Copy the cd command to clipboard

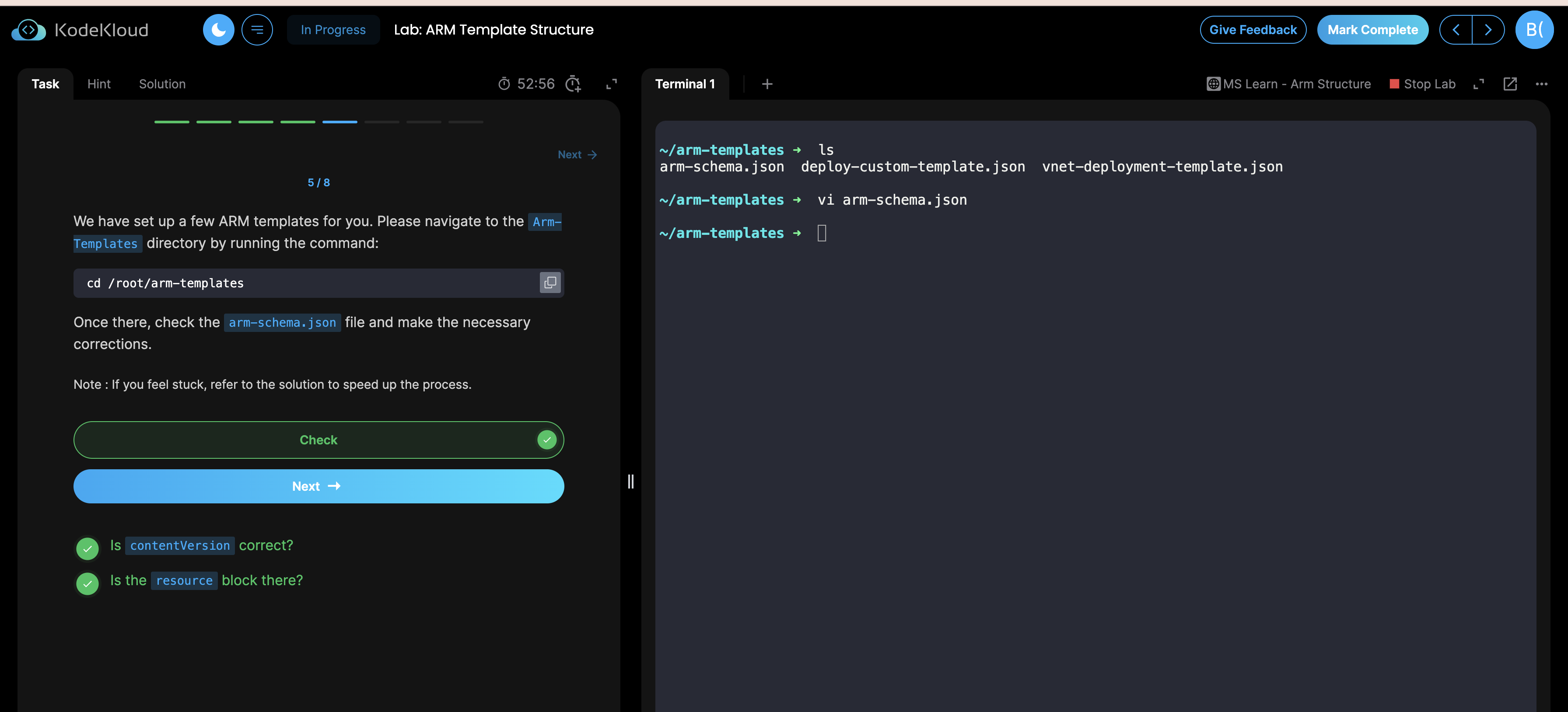tap(549, 283)
